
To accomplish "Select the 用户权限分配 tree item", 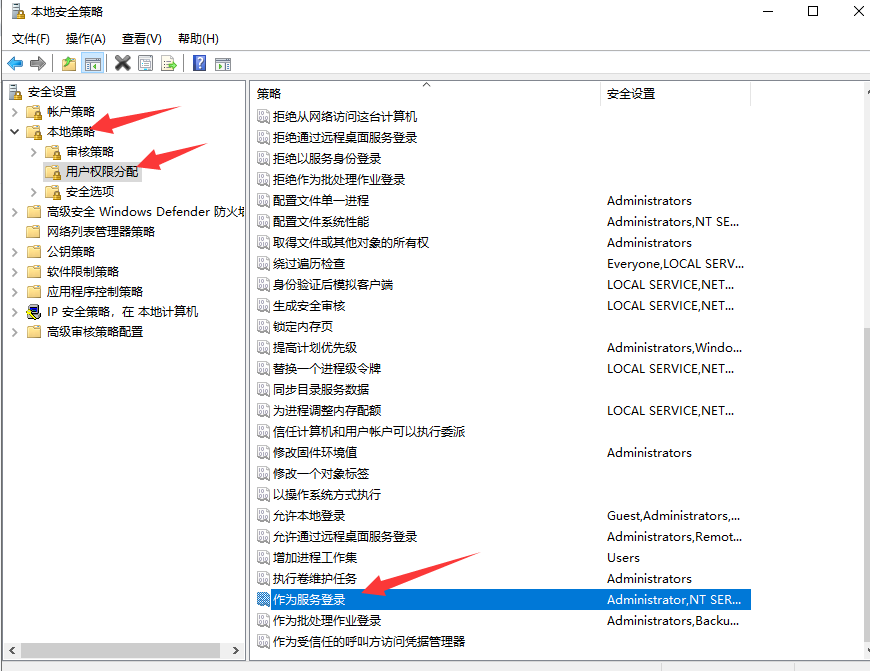I will [x=102, y=172].
